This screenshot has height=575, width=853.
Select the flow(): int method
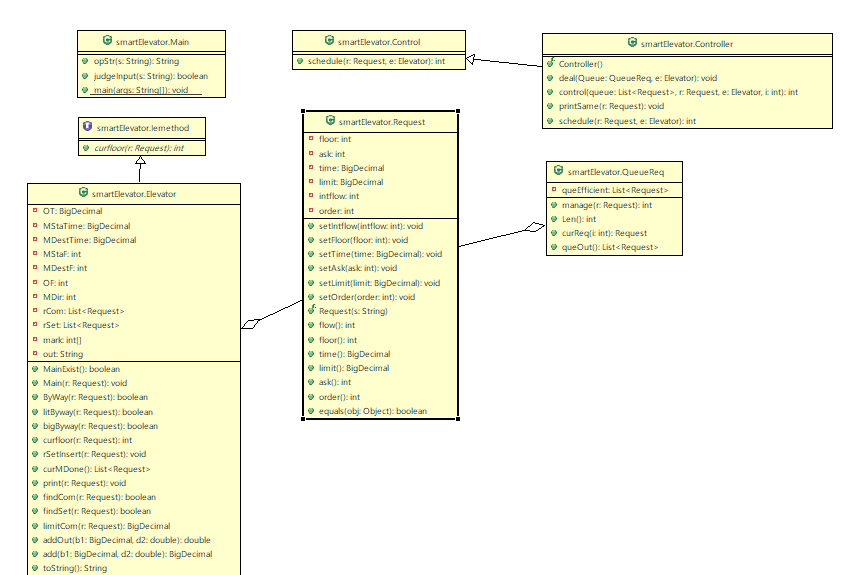coord(337,325)
